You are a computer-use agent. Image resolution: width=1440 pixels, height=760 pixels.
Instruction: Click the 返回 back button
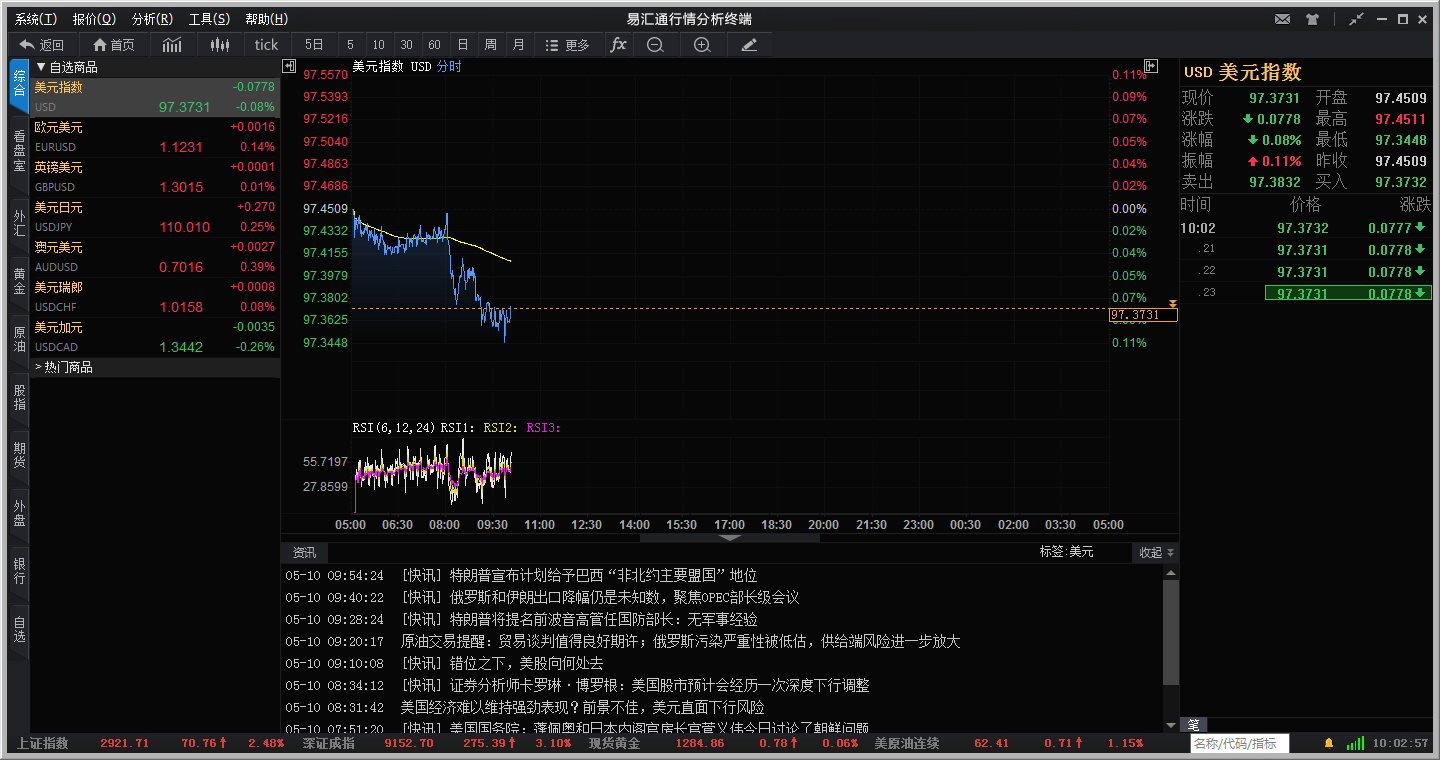pyautogui.click(x=41, y=45)
